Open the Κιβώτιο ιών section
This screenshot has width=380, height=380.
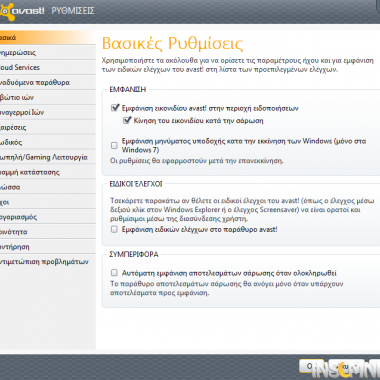(47, 97)
